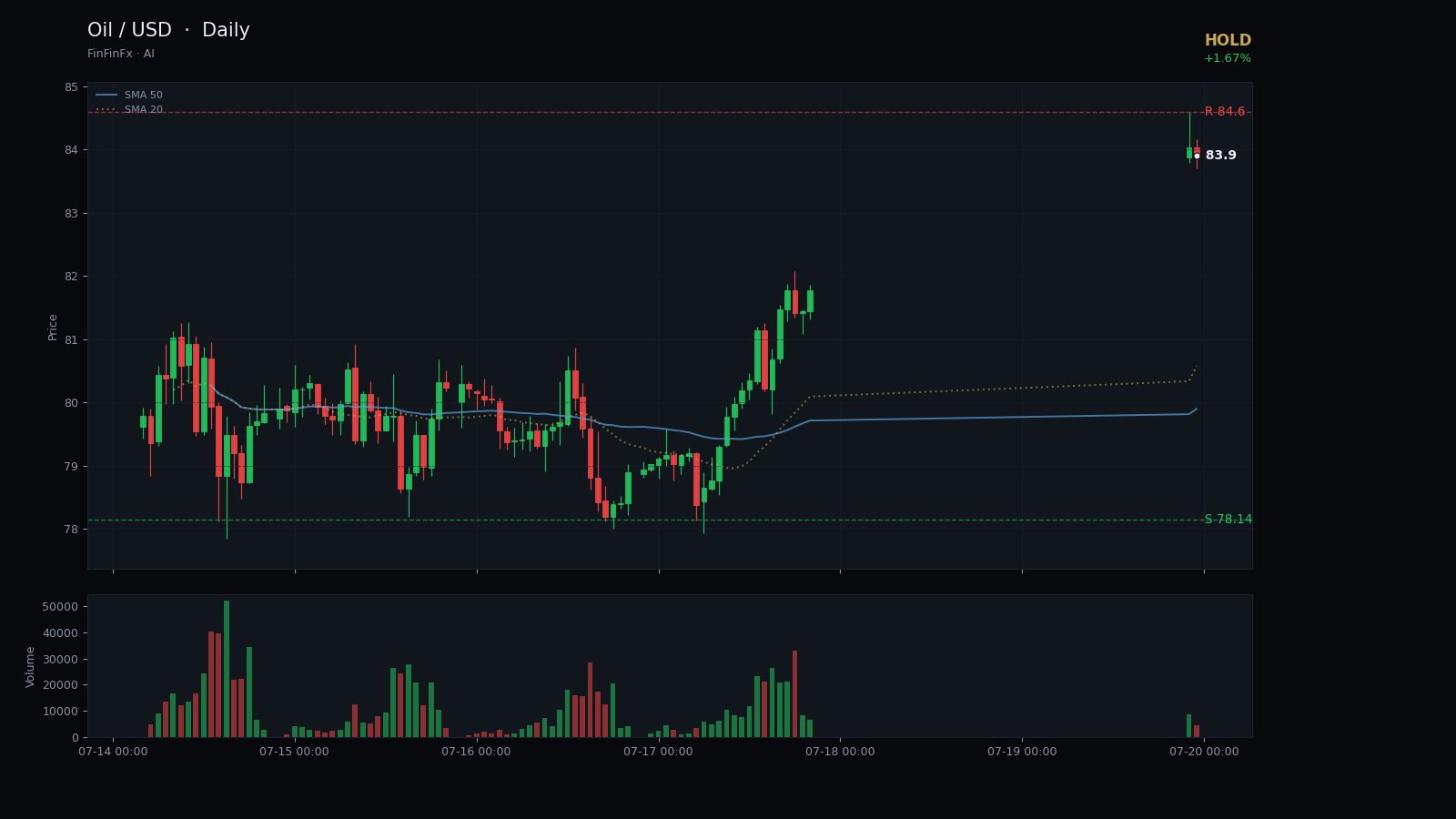Click the tallest volume bar above 50000
The width and height of the screenshot is (1456, 819).
(227, 669)
